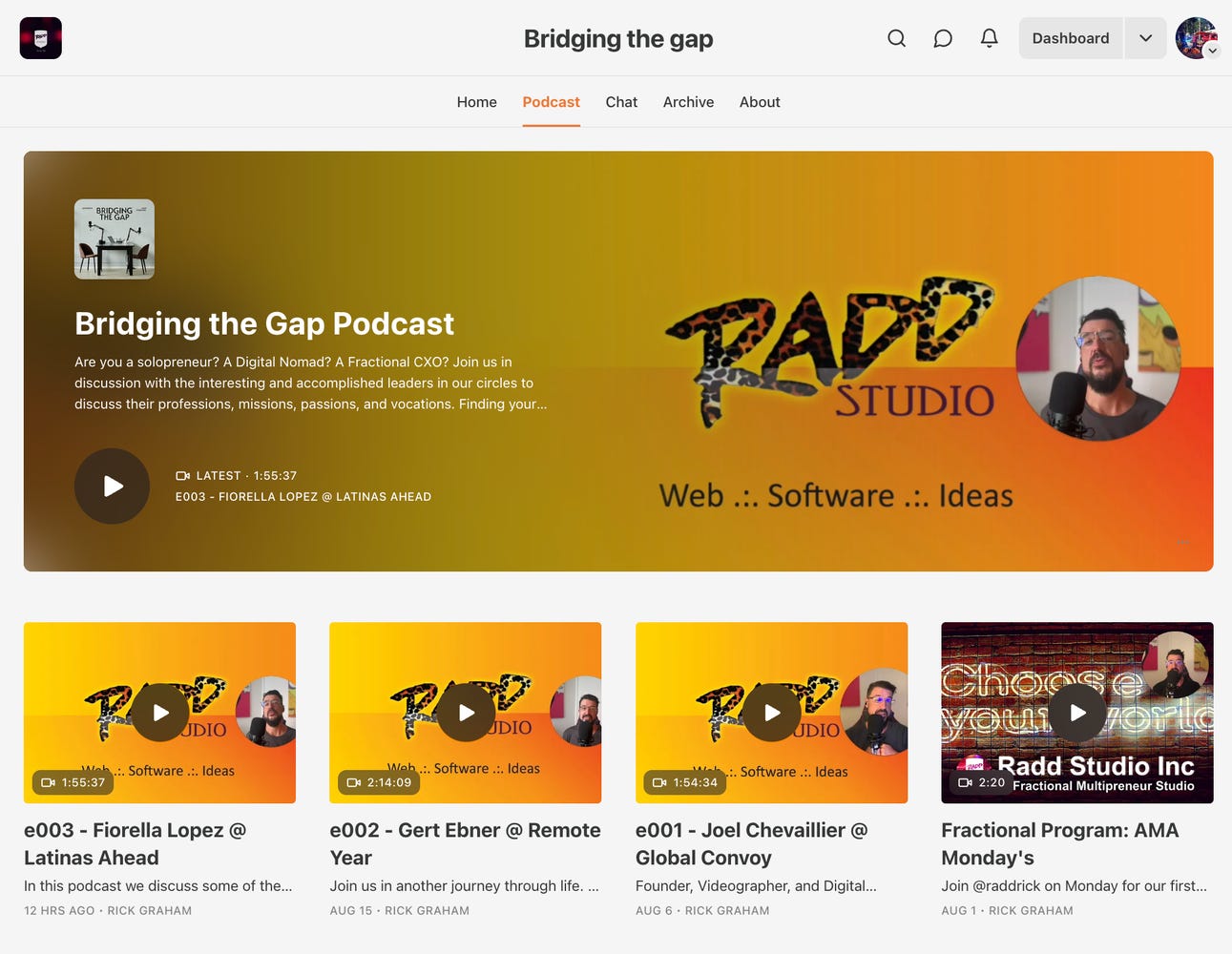Screen dimensions: 1232x954
Task: Click the 1:55:37 duration badge on e003
Action: pyautogui.click(x=73, y=782)
